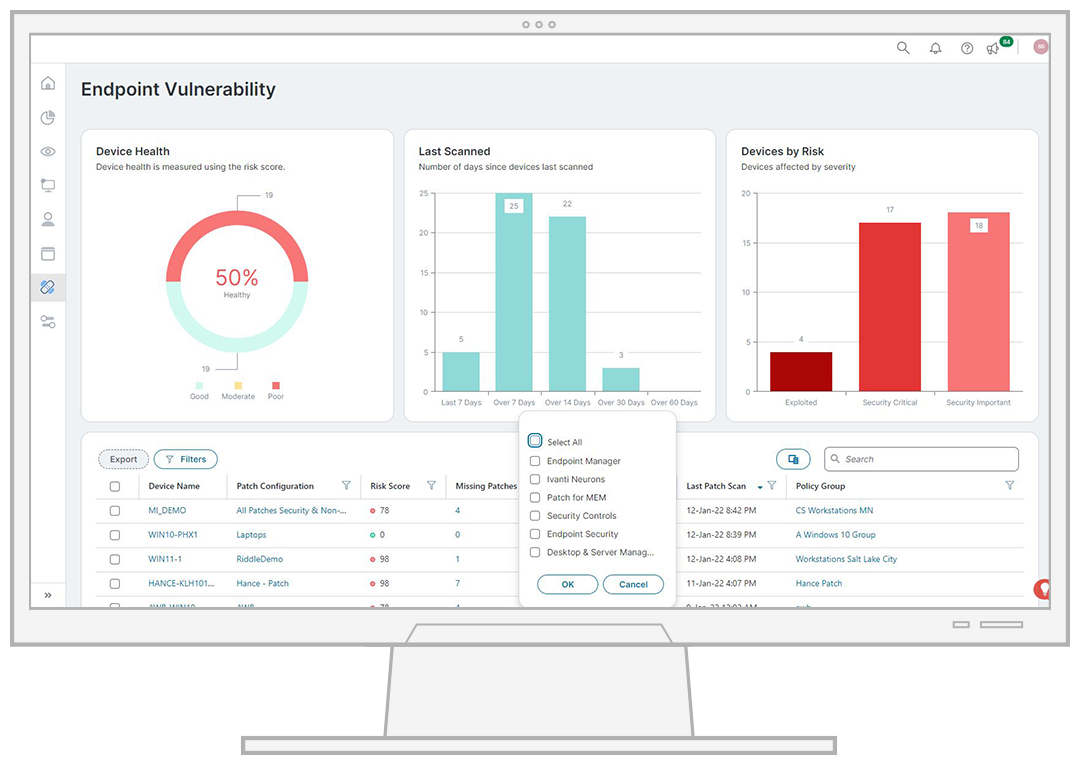
Task: Check the Endpoint Security checkbox
Action: (534, 534)
